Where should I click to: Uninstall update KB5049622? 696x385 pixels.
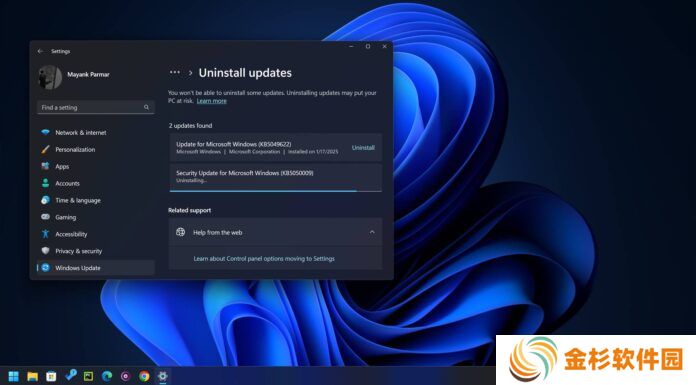(x=363, y=147)
